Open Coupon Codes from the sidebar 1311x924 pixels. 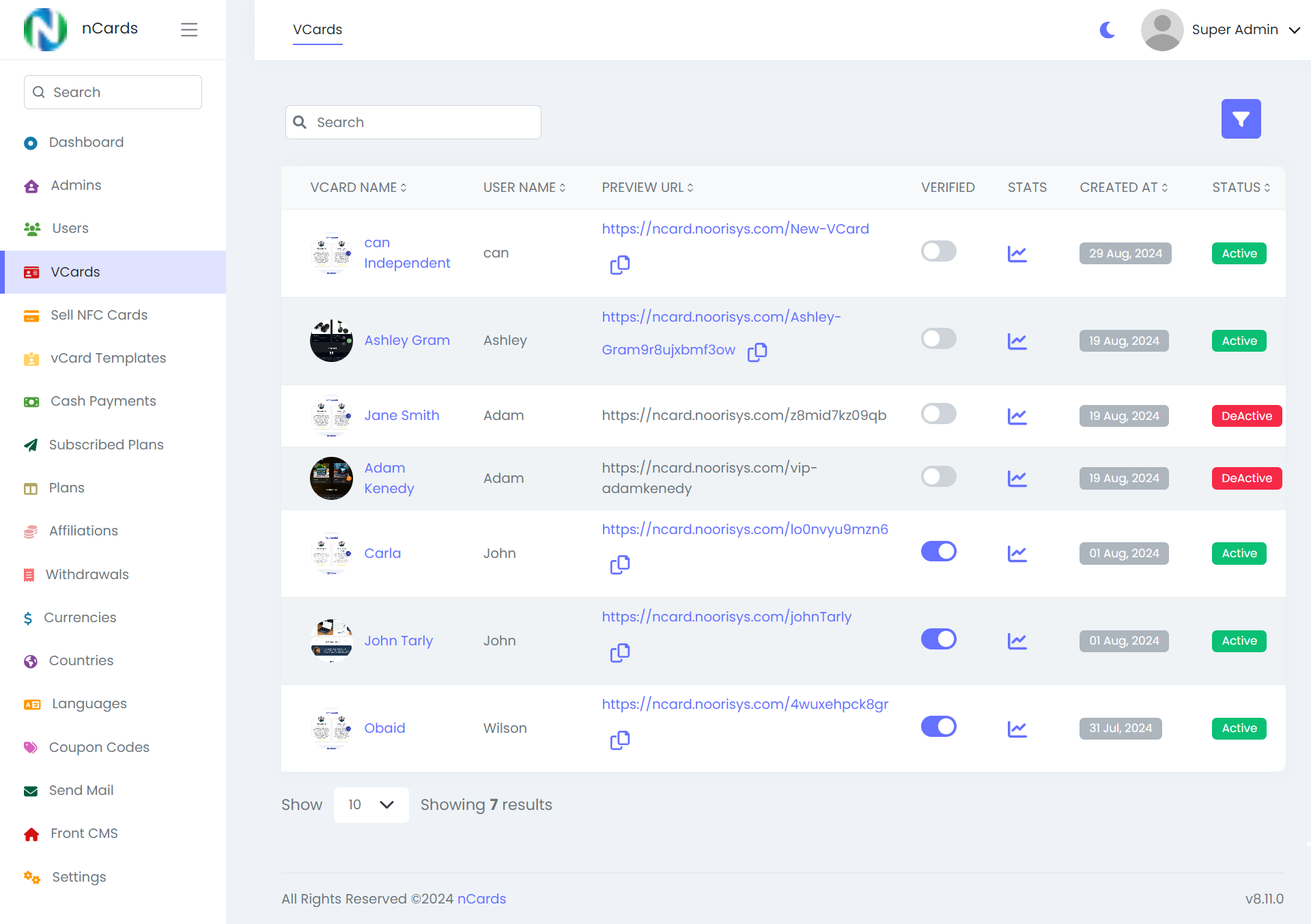point(98,747)
